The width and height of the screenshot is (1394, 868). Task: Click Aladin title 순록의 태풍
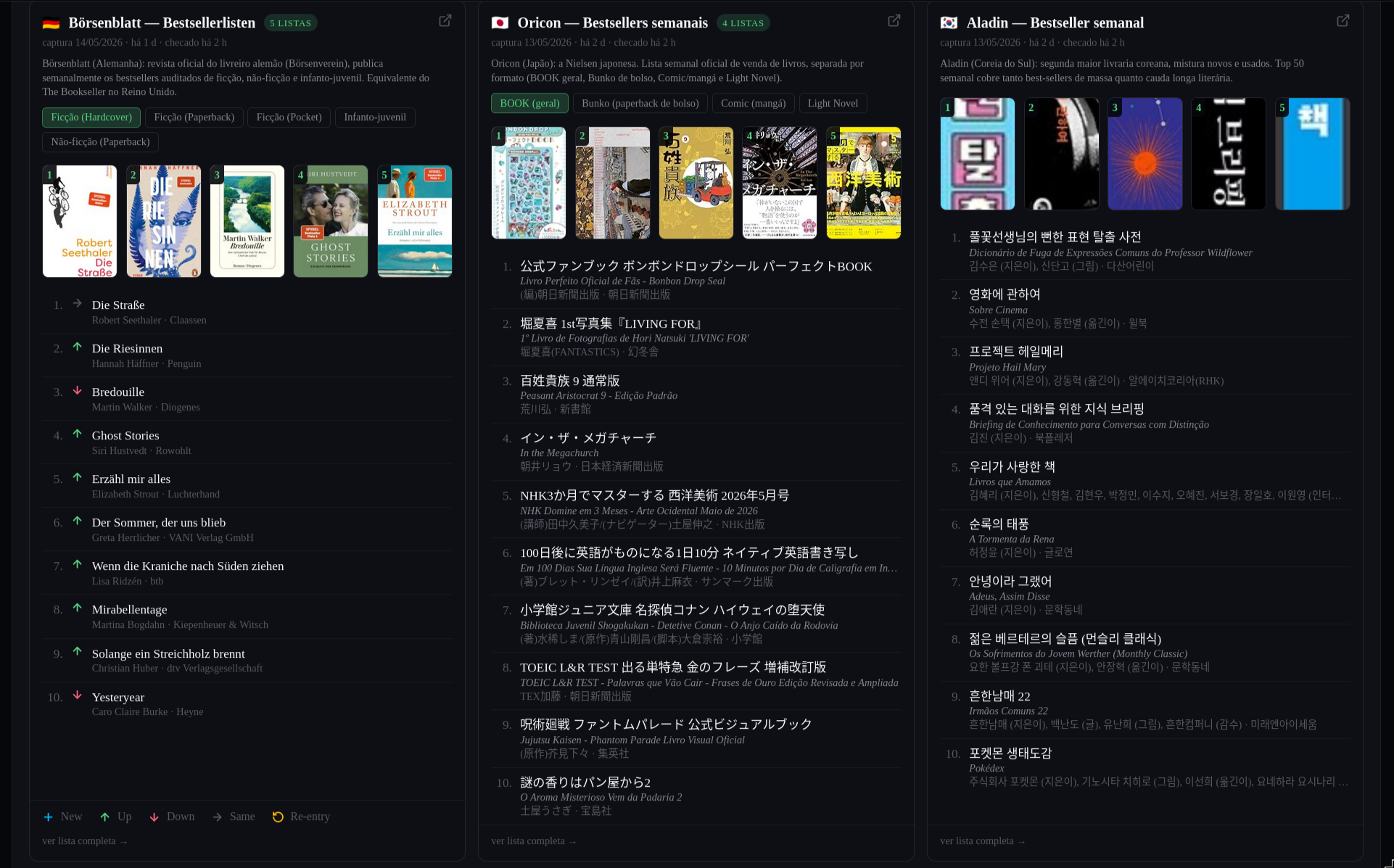(999, 524)
